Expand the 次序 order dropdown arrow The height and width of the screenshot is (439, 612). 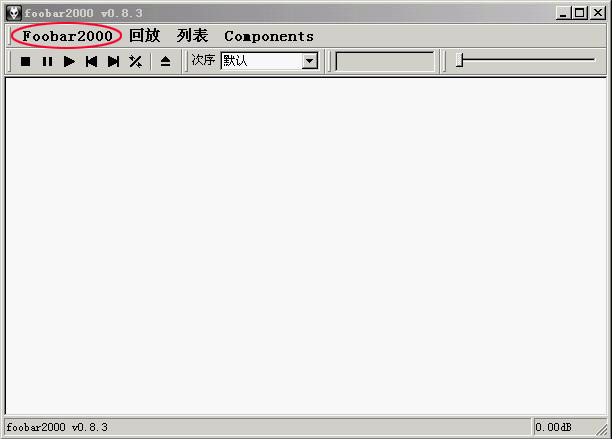click(310, 61)
